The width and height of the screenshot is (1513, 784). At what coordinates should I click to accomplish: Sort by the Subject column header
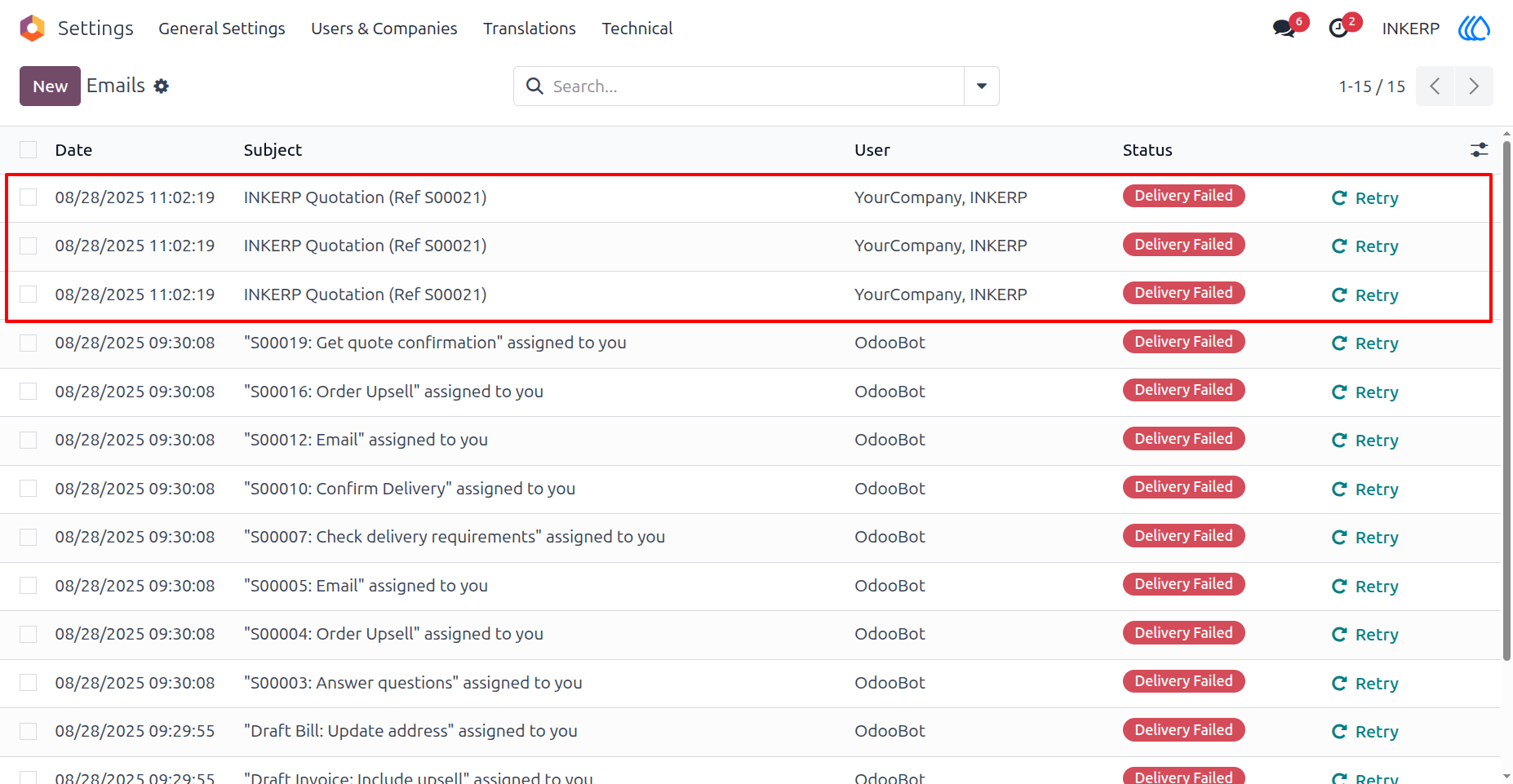tap(273, 150)
